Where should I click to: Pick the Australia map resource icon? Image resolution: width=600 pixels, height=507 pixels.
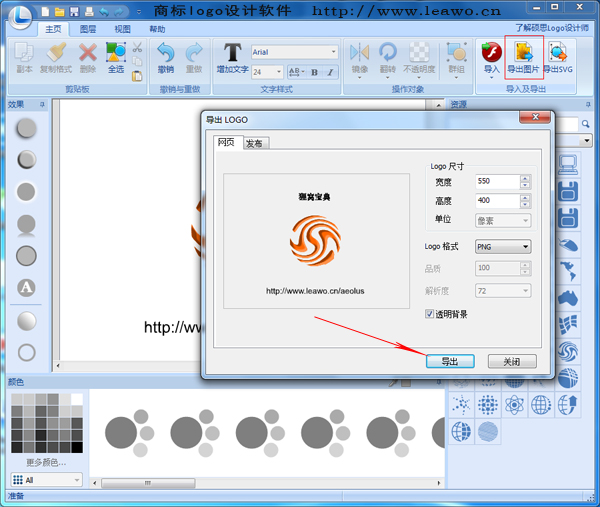pyautogui.click(x=568, y=298)
